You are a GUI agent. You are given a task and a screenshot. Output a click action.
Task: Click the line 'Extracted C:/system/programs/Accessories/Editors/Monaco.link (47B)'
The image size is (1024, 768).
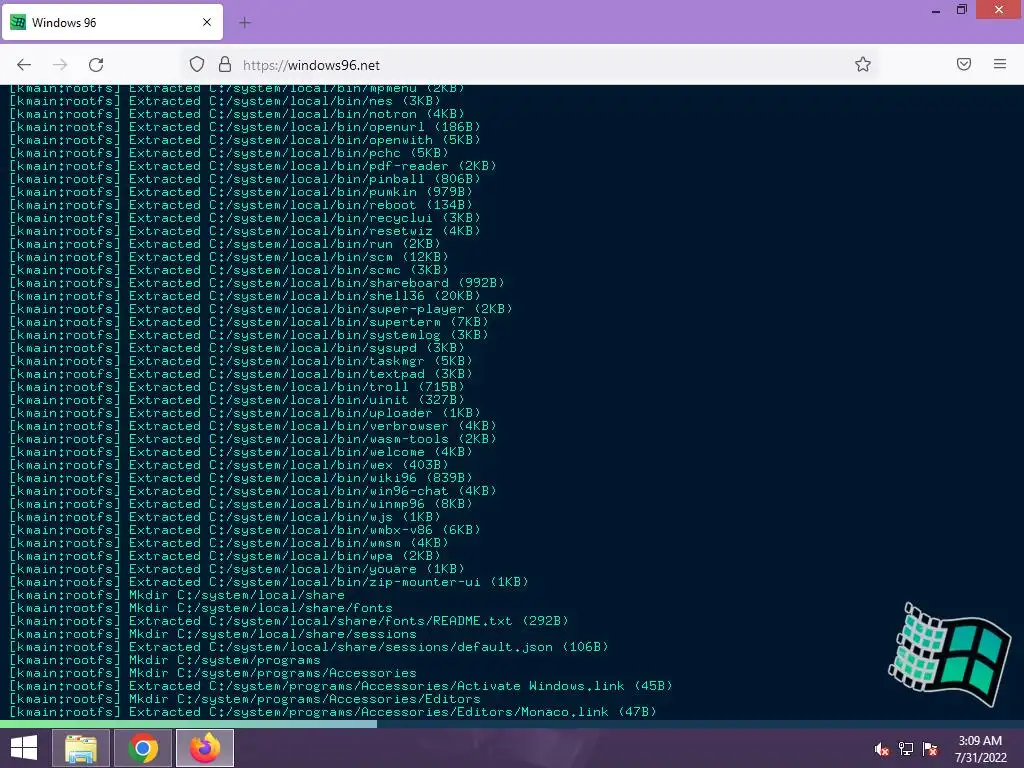tap(392, 712)
